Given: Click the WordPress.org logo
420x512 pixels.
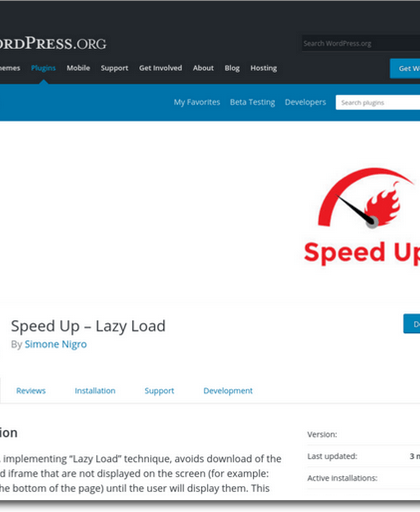Looking at the screenshot, I should (53, 43).
